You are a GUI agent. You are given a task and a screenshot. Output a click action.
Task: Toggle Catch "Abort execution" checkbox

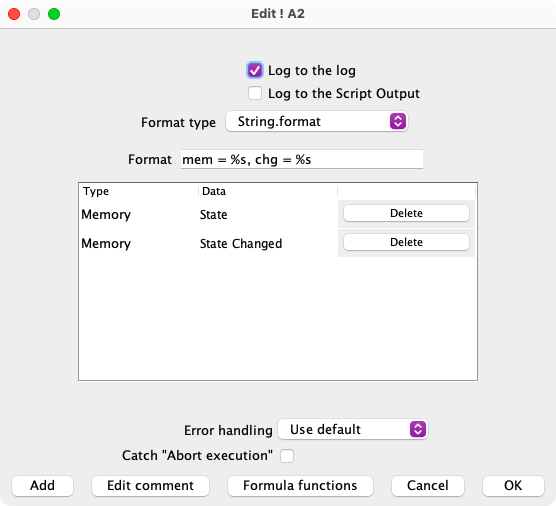pyautogui.click(x=287, y=456)
